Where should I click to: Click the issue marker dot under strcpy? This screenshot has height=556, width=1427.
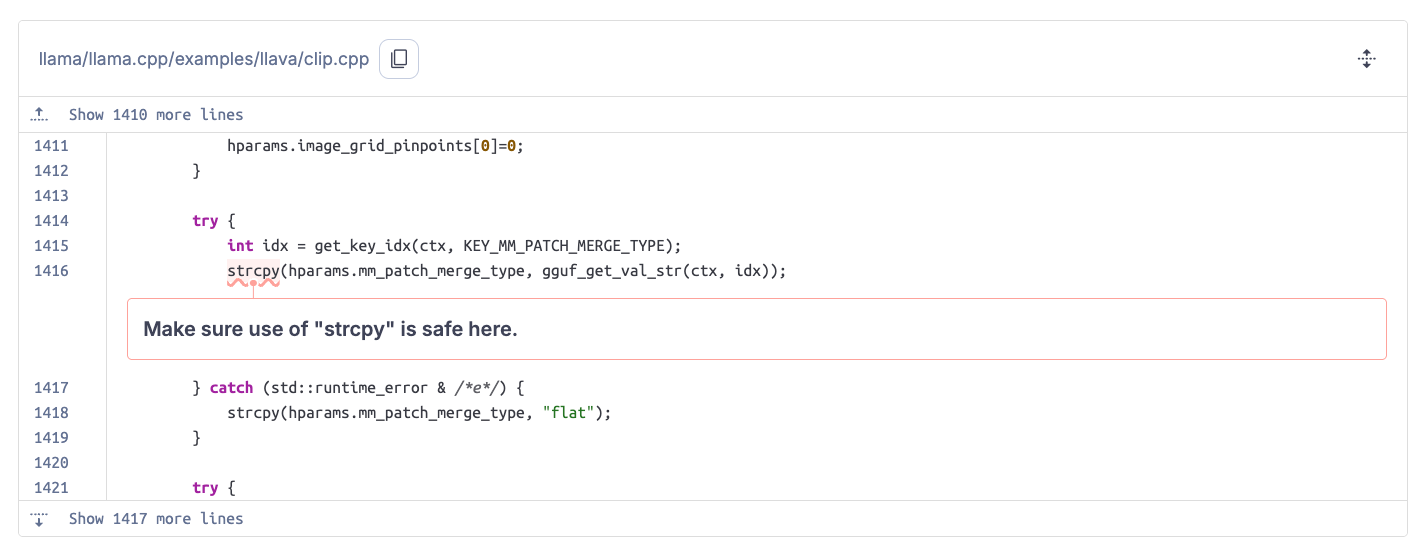coord(253,283)
